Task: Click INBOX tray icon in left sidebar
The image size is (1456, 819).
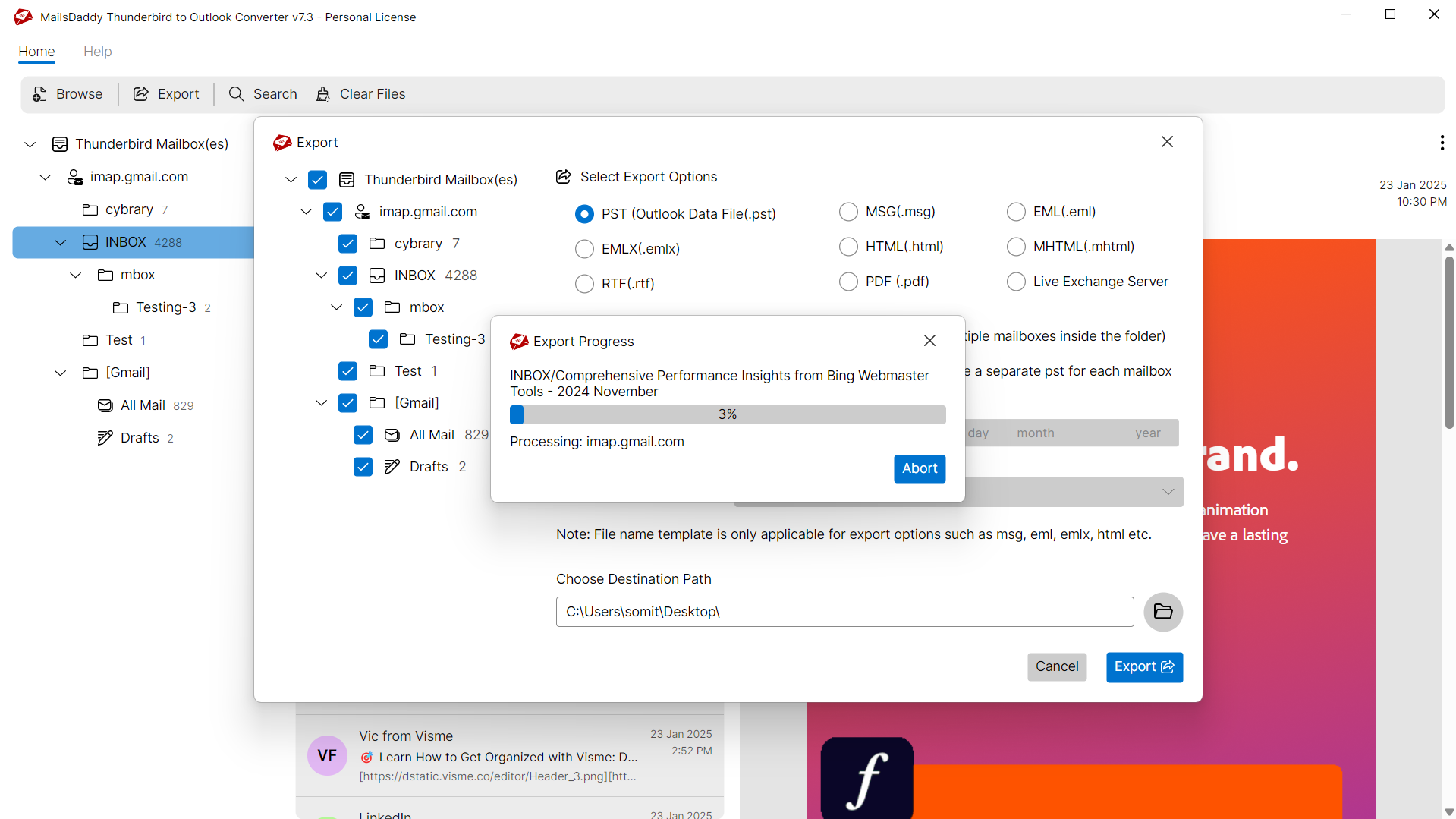Action: pyautogui.click(x=90, y=242)
